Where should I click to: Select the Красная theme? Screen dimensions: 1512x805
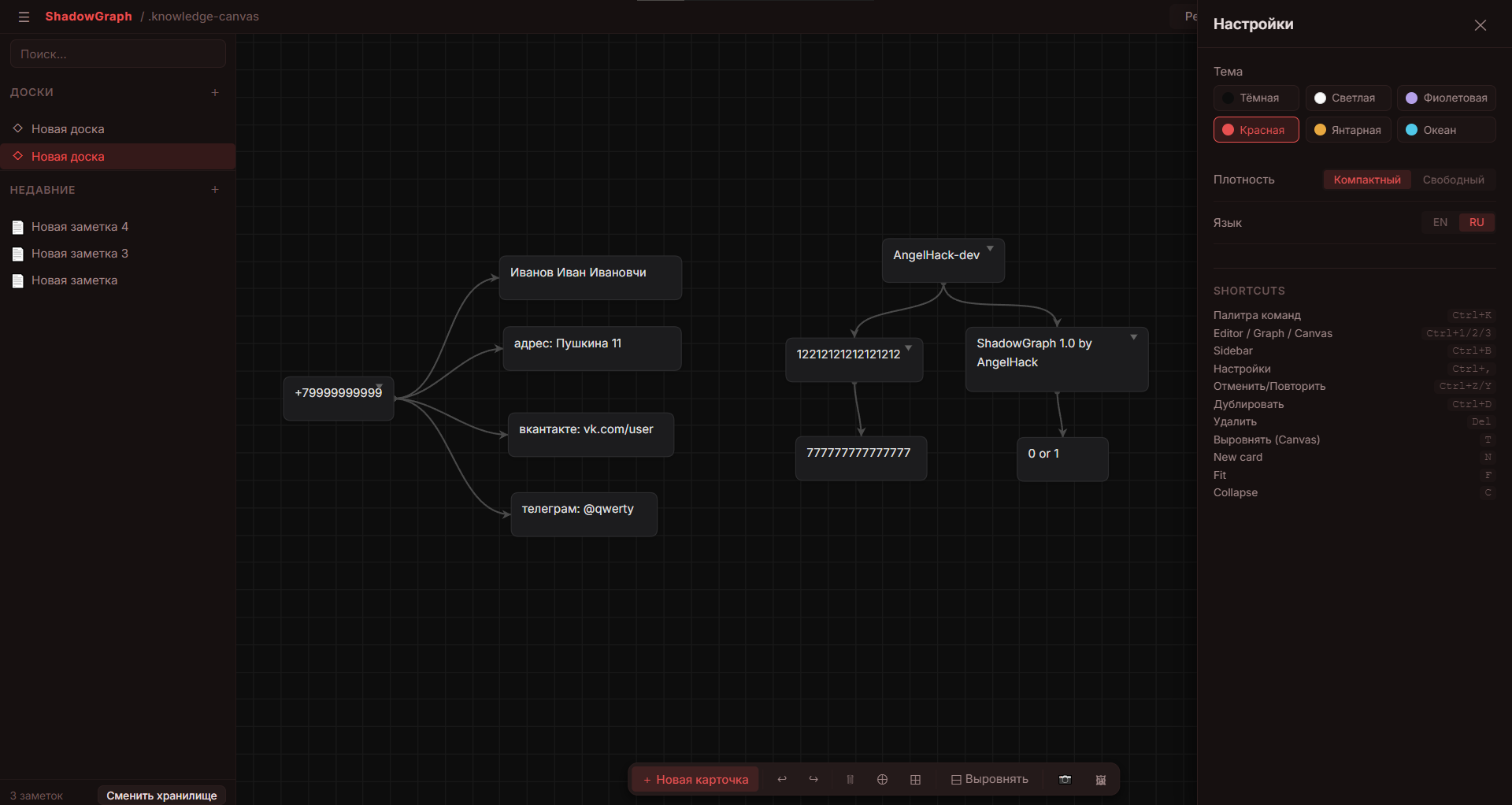pyautogui.click(x=1256, y=130)
